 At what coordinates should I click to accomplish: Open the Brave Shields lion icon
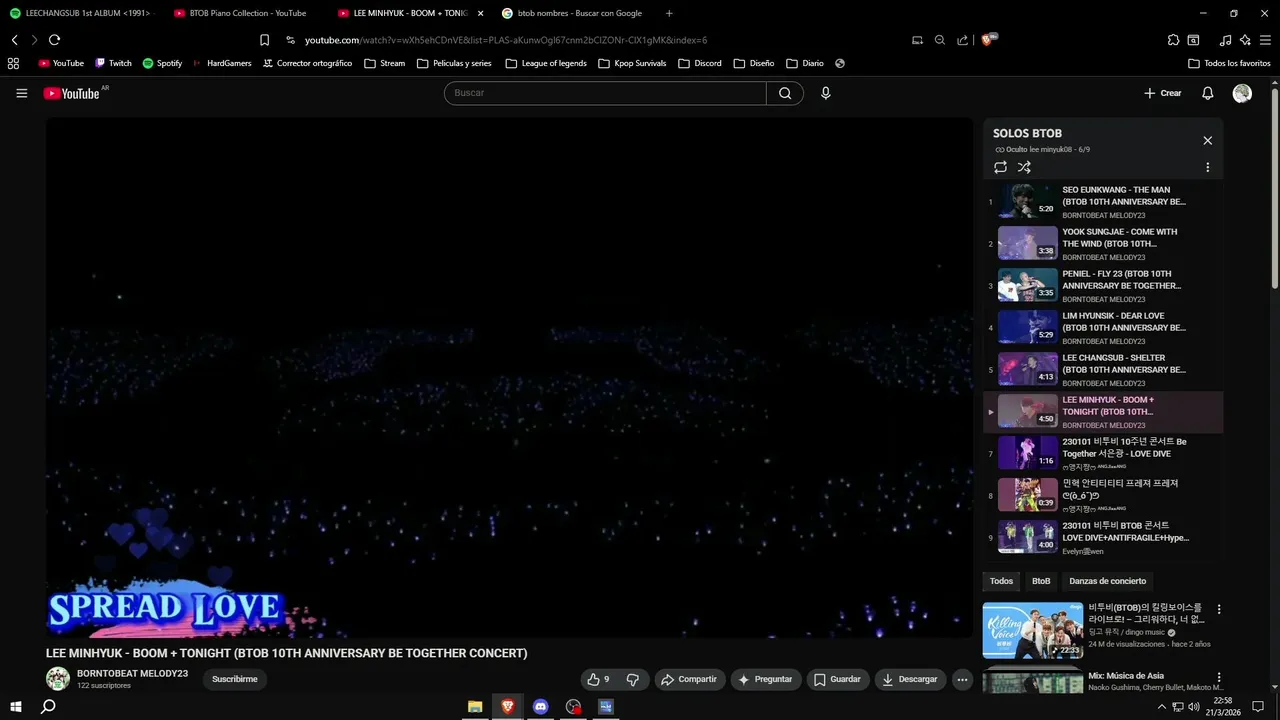point(987,40)
